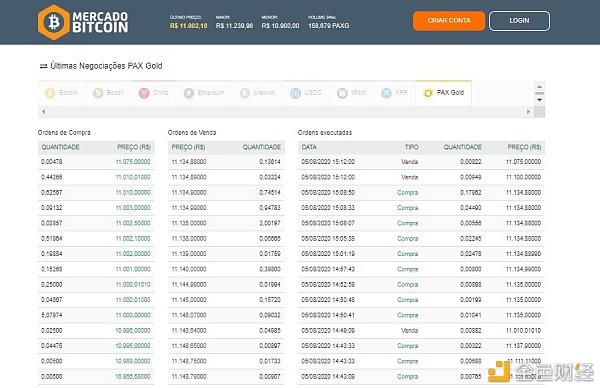Click the CRIAR CONTA button
This screenshot has width=600, height=388.
coord(449,21)
